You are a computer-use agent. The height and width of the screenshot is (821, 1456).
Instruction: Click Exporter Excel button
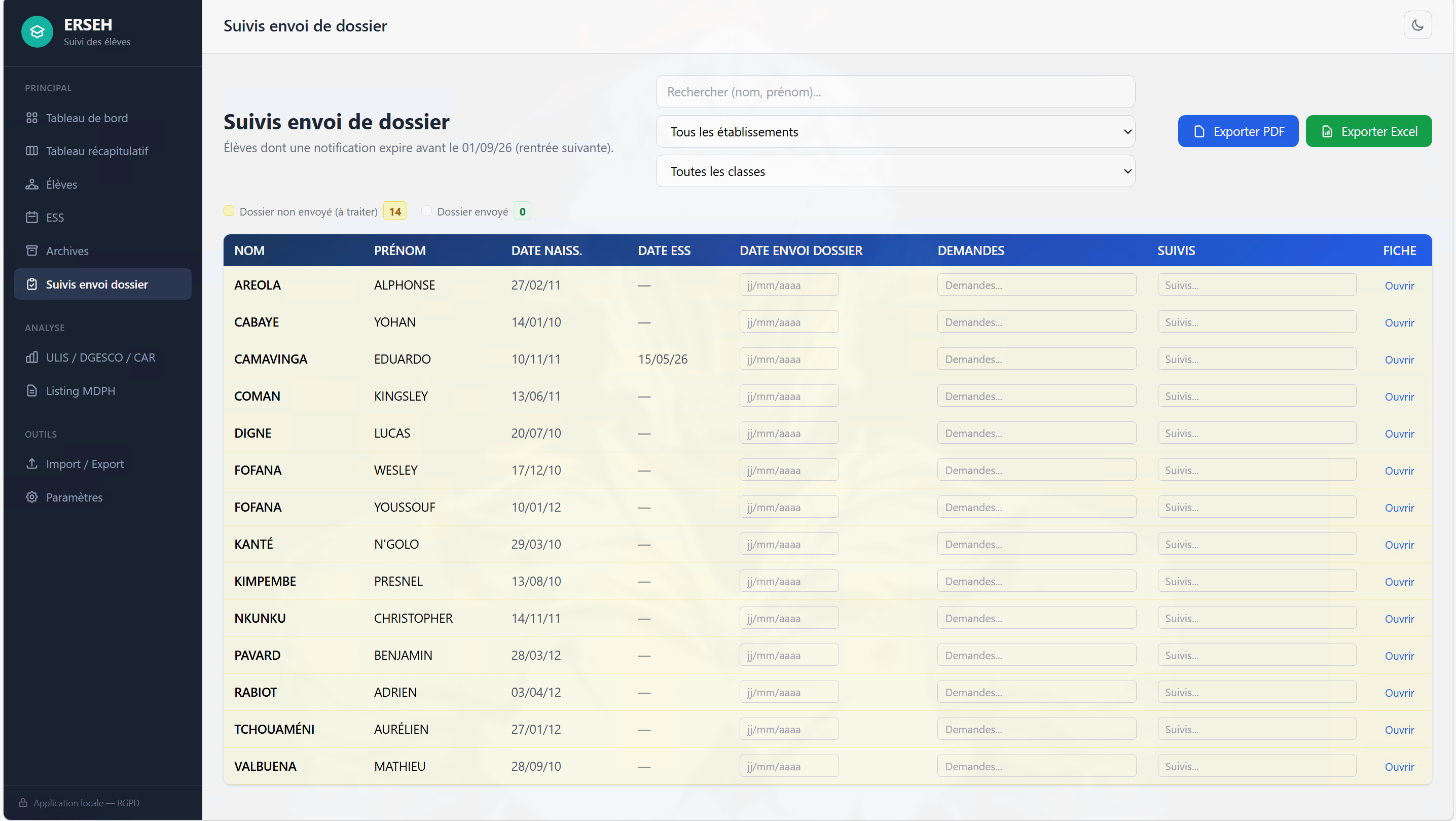[1368, 132]
